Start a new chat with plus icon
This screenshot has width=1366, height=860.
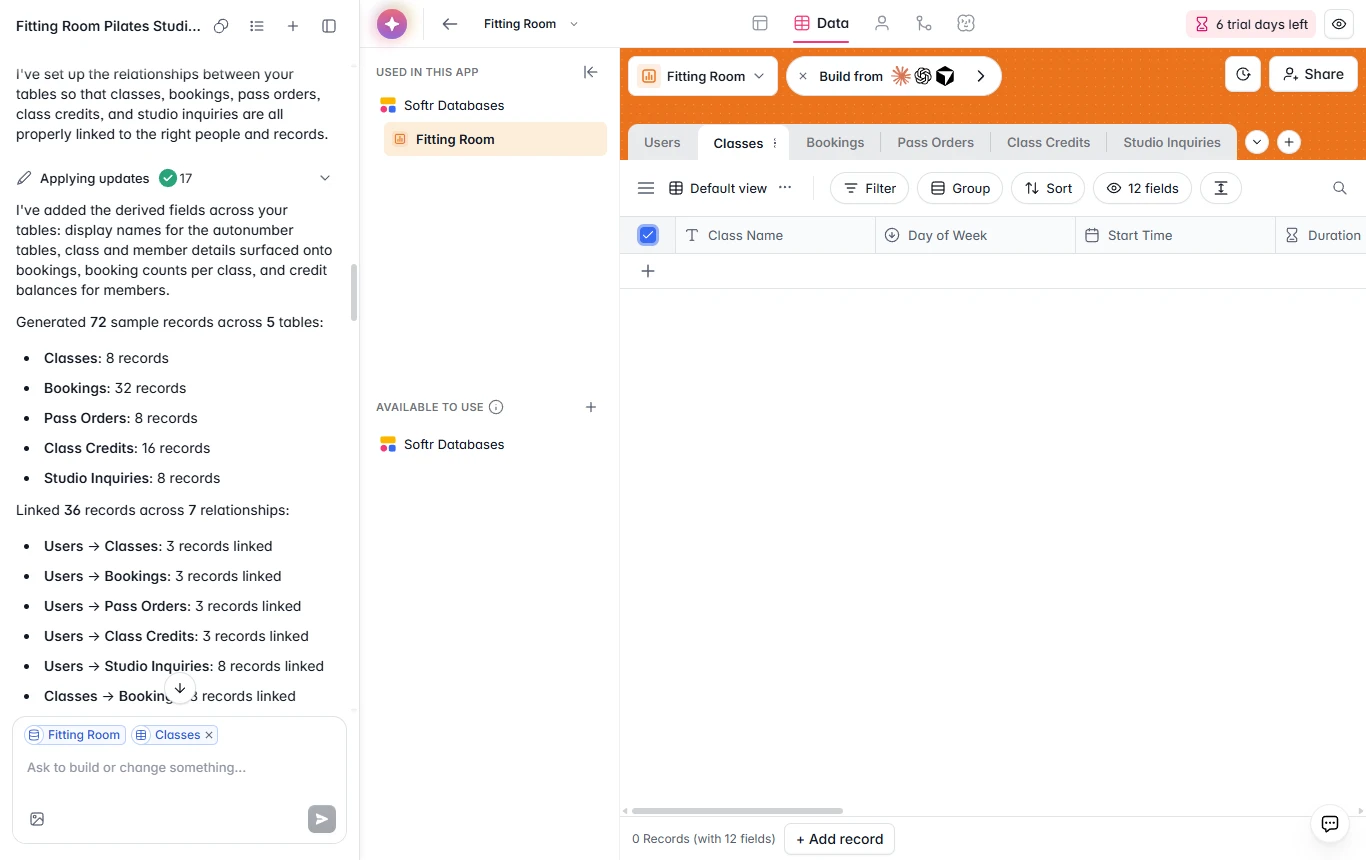(x=293, y=26)
